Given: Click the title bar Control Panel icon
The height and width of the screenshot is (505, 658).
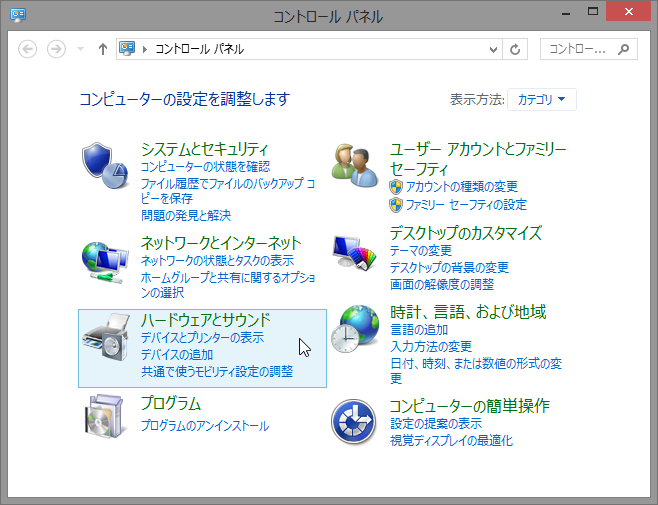Looking at the screenshot, I should (18, 15).
